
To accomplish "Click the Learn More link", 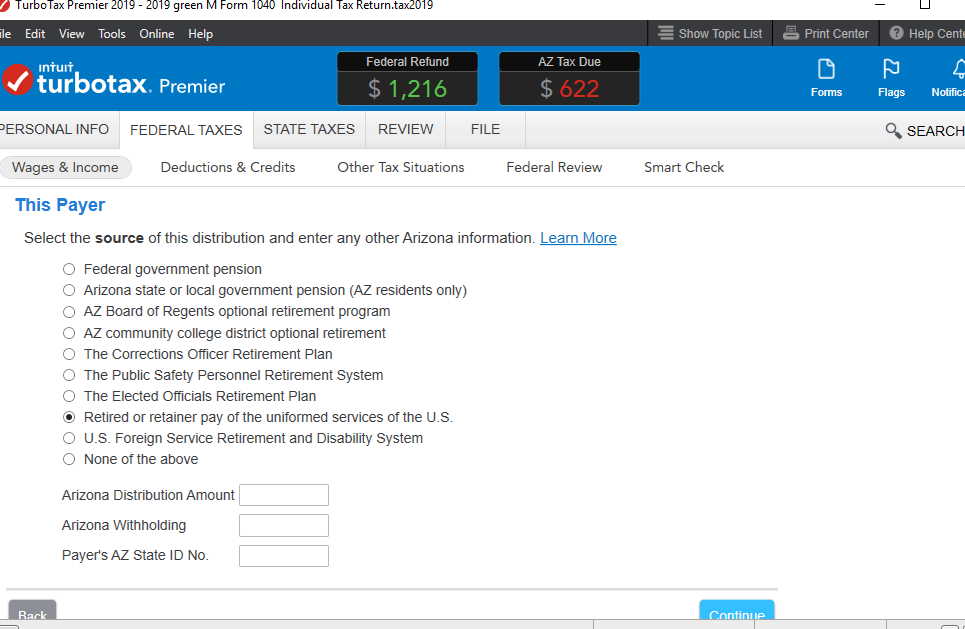I will point(578,238).
